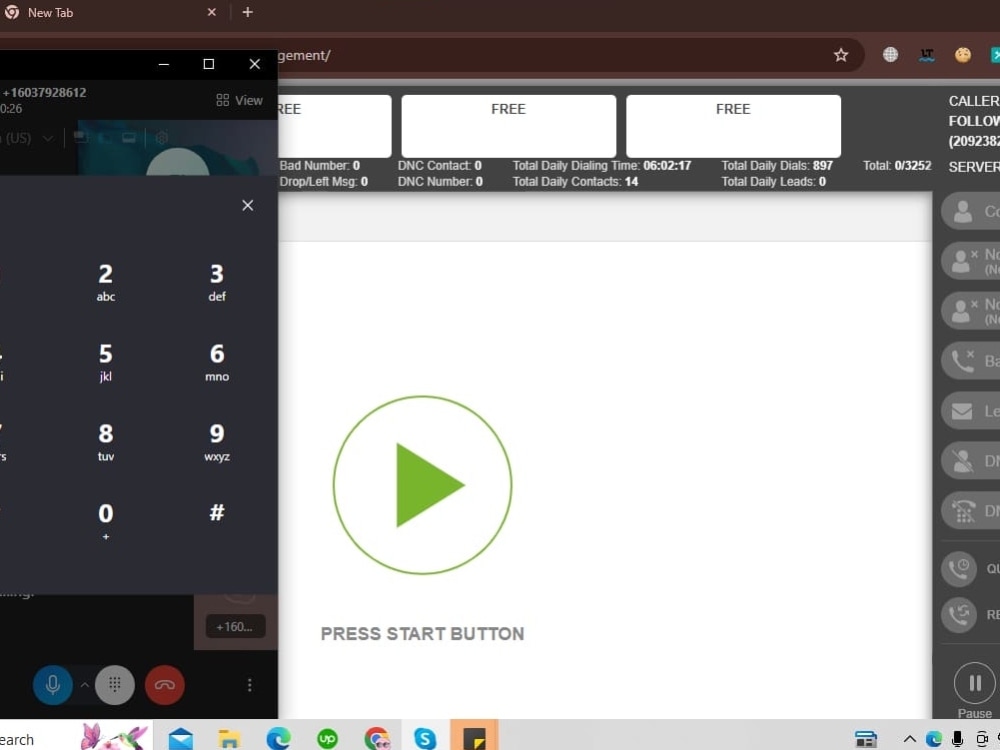The width and height of the screenshot is (1000, 750).
Task: Open File Explorer from the taskbar
Action: tap(229, 739)
